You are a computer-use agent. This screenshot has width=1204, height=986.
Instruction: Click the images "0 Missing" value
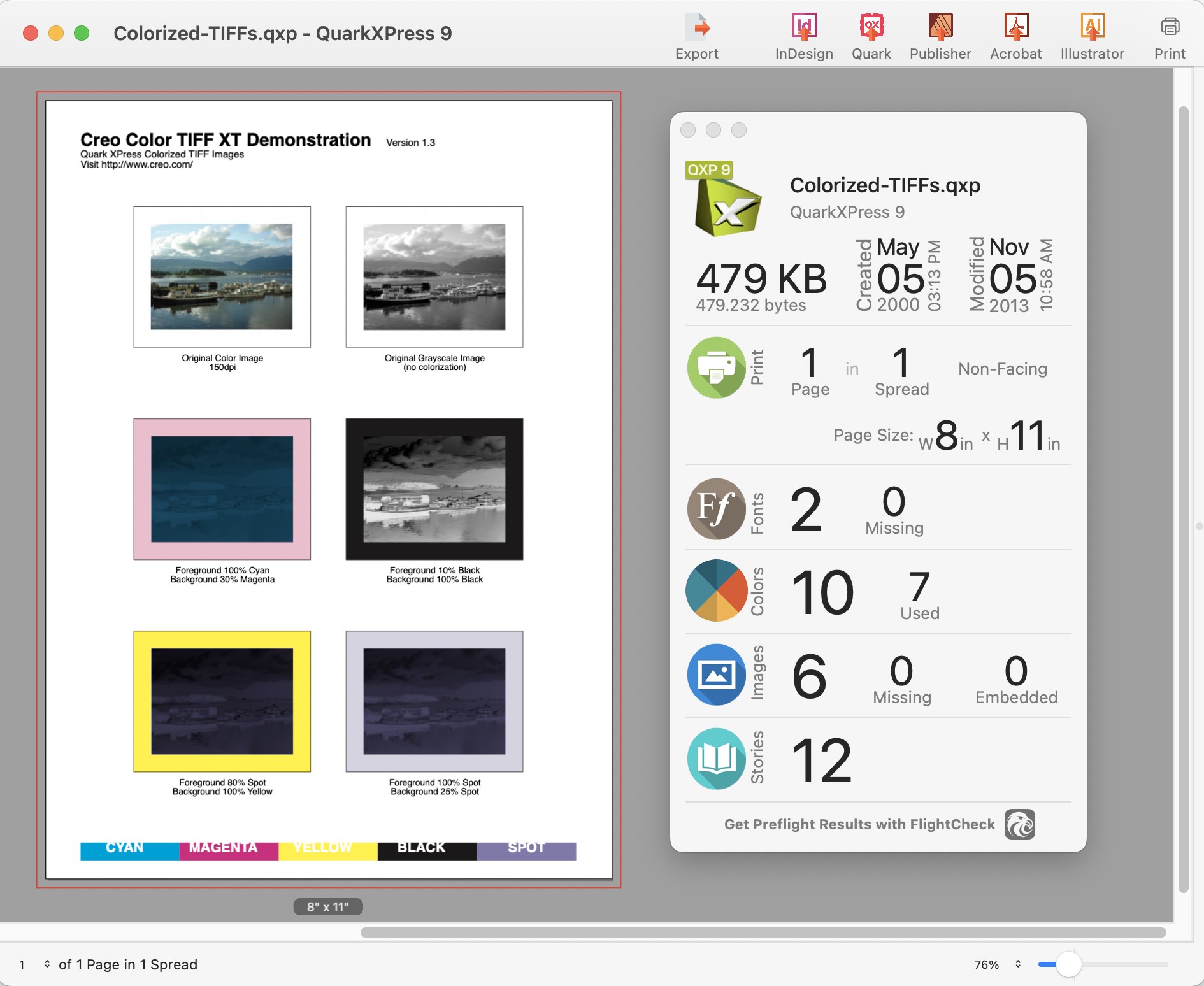[x=902, y=680]
